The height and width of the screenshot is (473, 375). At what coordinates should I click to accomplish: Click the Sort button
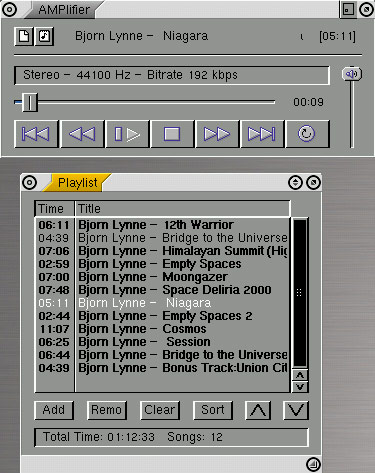point(213,410)
